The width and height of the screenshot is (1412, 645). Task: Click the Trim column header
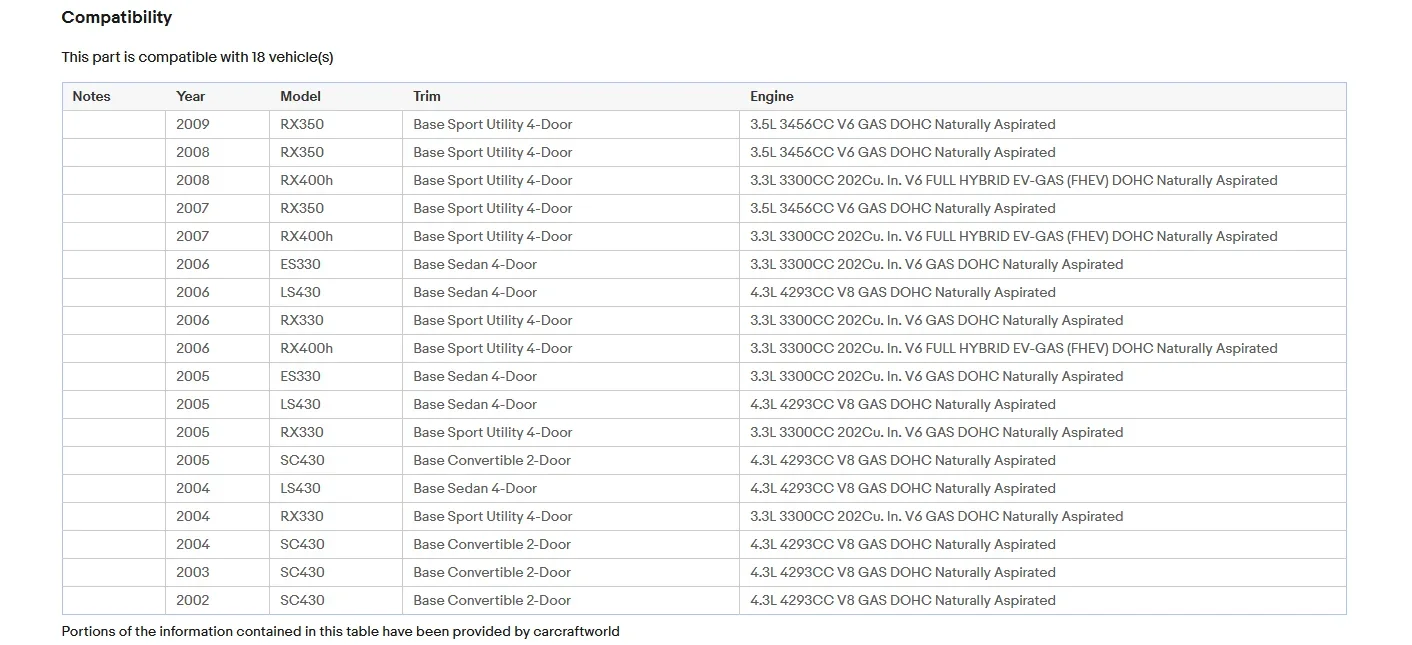tap(571, 97)
